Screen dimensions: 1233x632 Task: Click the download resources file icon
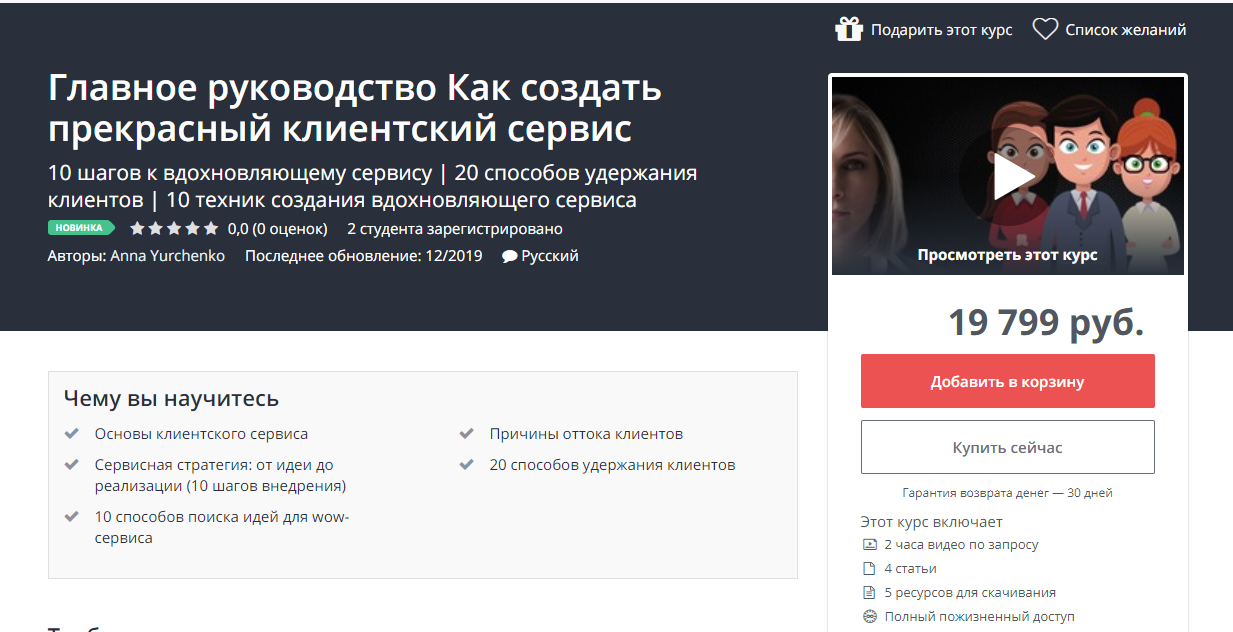pyautogui.click(x=869, y=592)
